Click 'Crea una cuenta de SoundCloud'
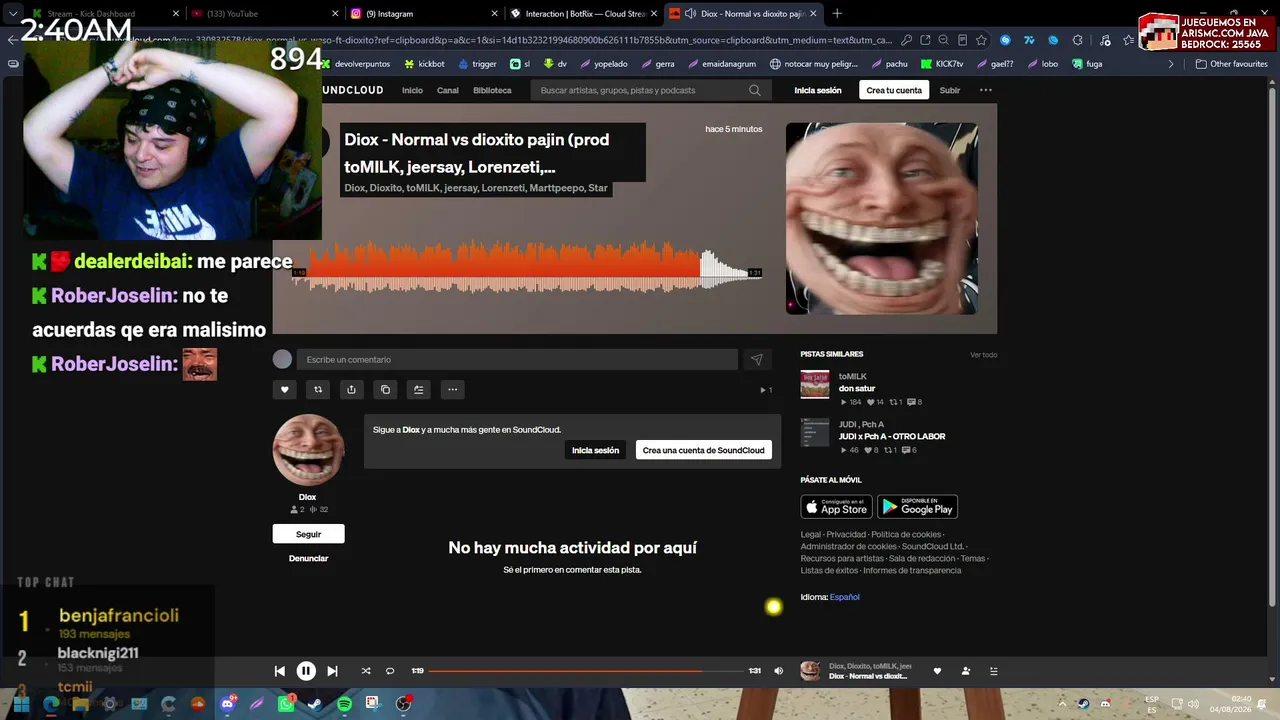 point(704,450)
